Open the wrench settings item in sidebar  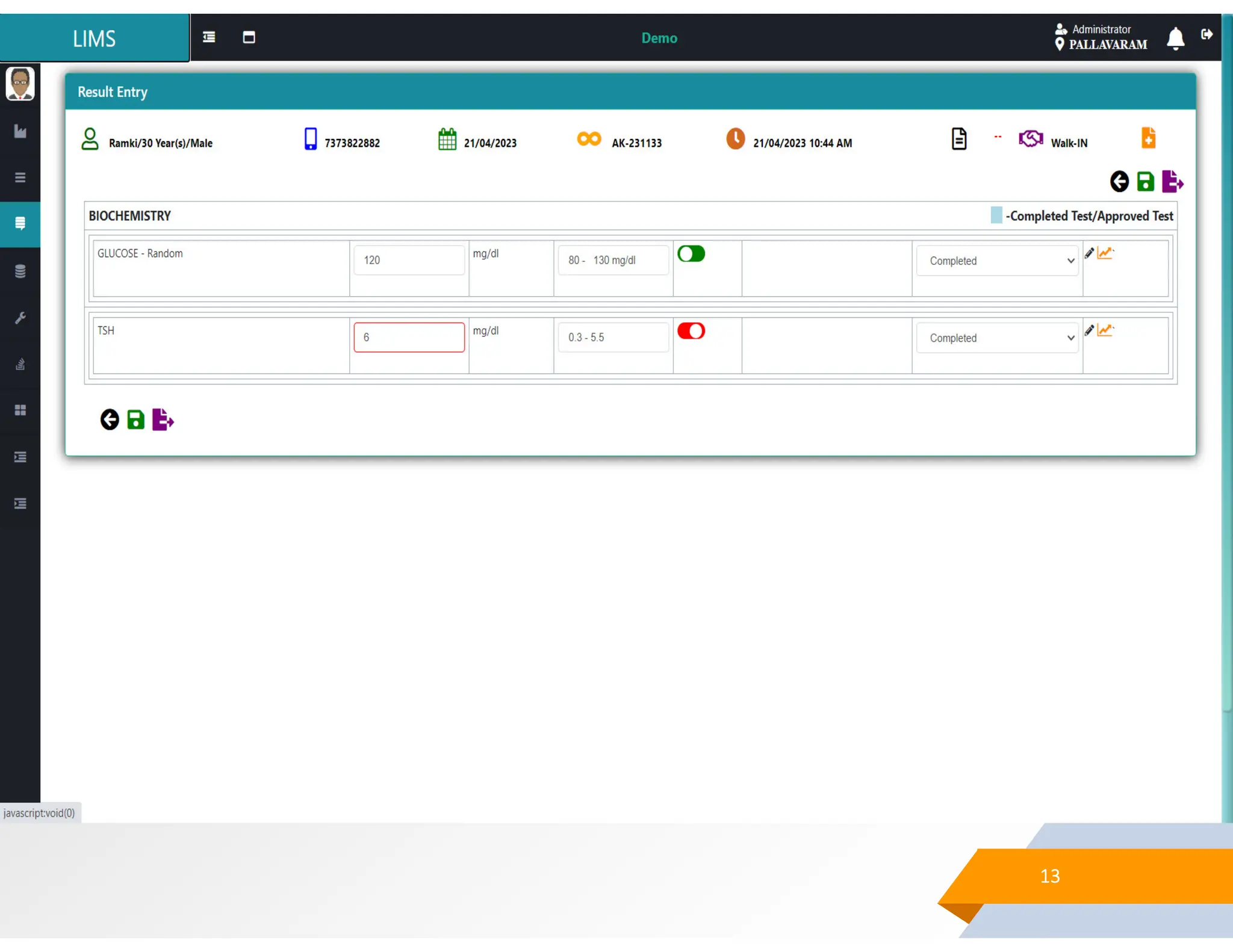(20, 318)
